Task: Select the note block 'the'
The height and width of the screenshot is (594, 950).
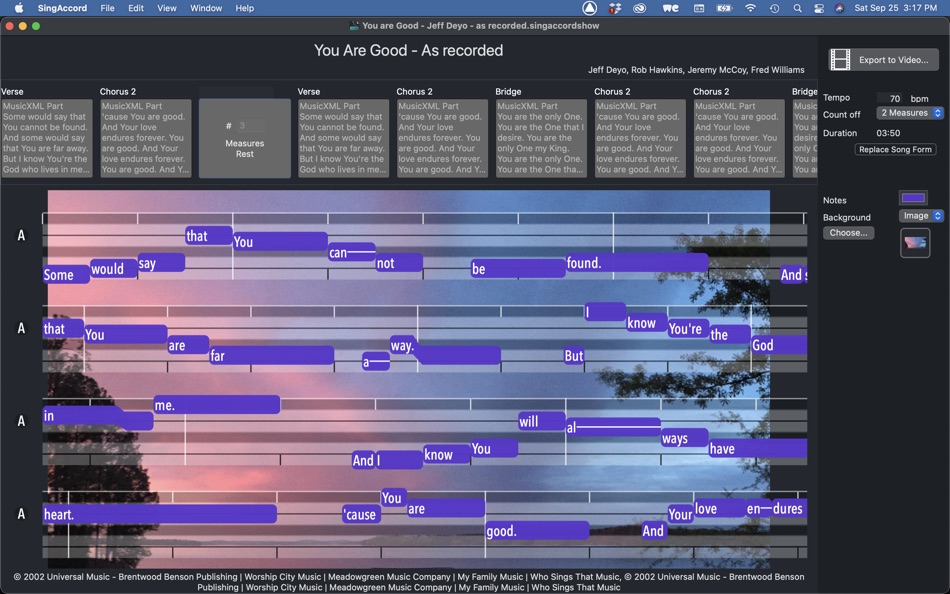Action: coord(729,335)
